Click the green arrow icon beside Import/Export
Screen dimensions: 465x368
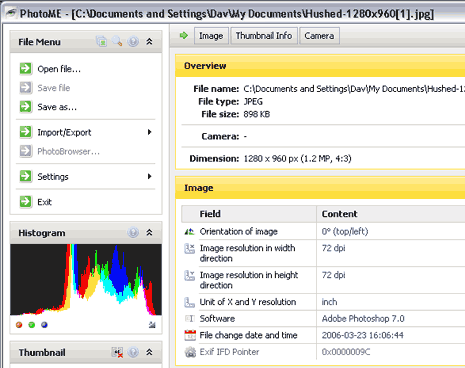[x=26, y=132]
